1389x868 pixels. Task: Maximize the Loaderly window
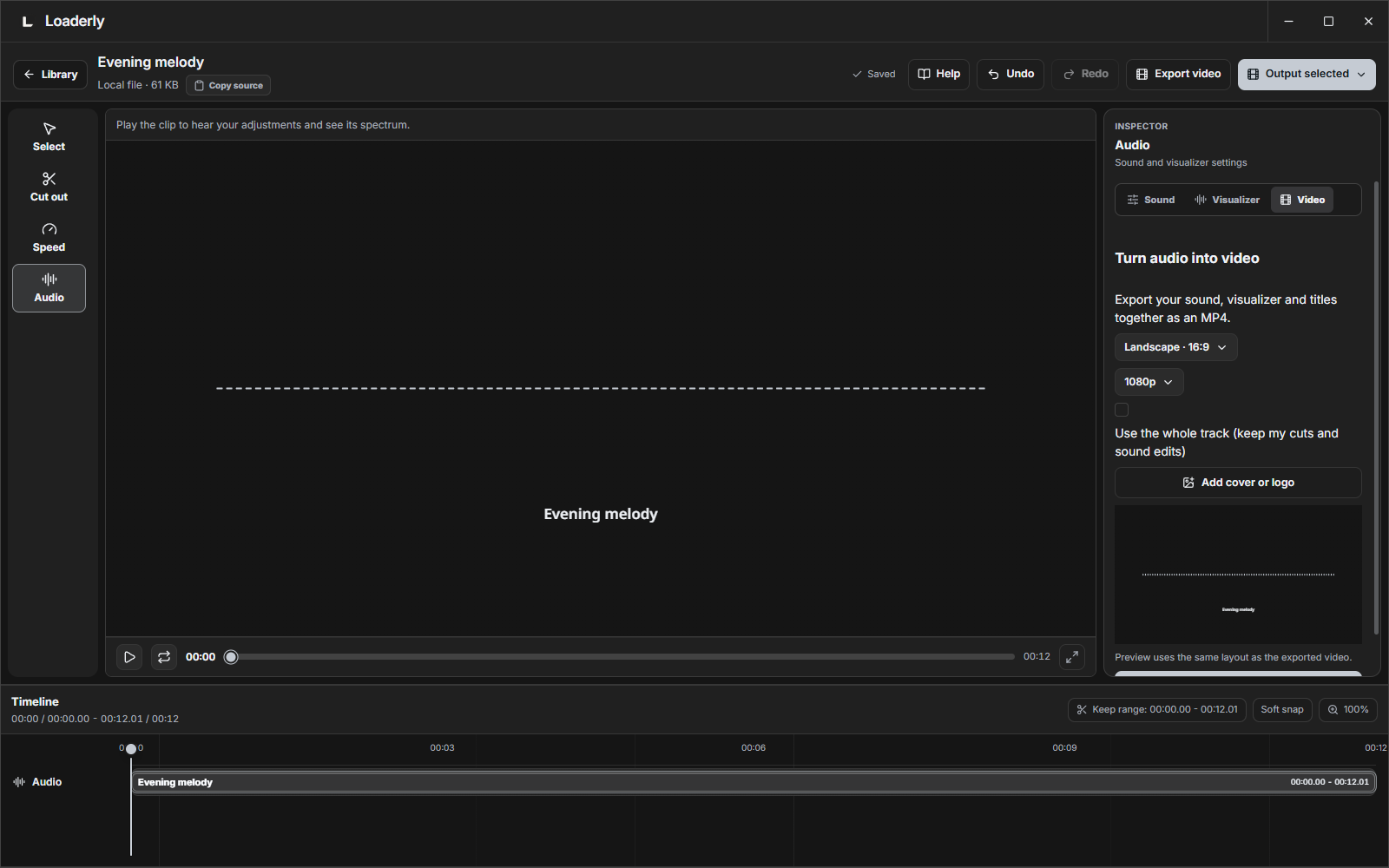[1328, 21]
